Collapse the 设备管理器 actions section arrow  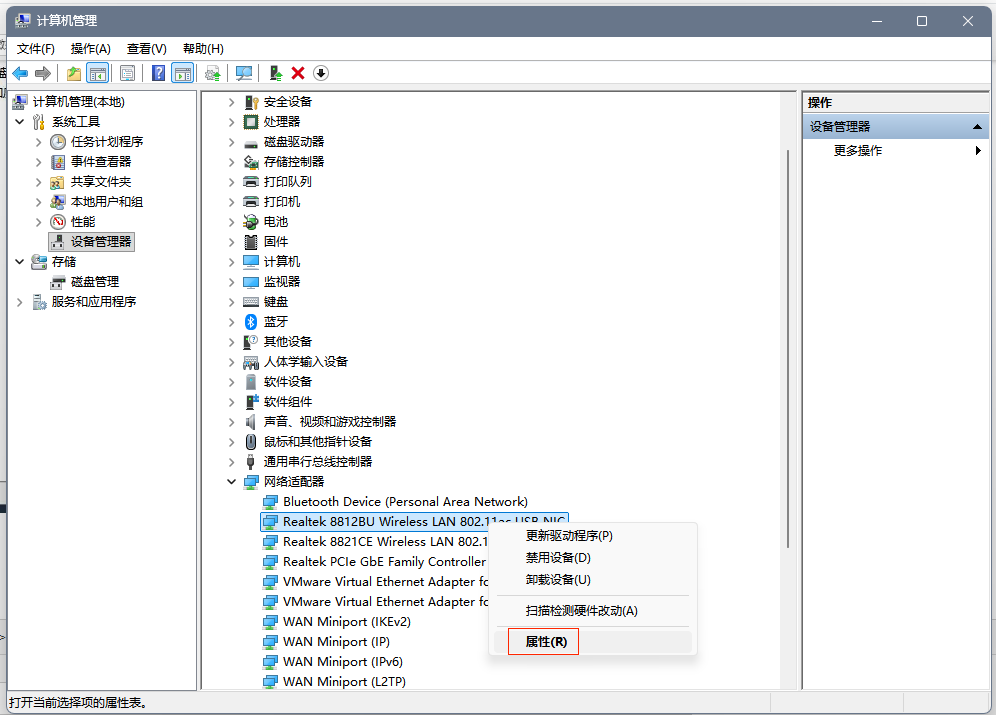coord(977,127)
